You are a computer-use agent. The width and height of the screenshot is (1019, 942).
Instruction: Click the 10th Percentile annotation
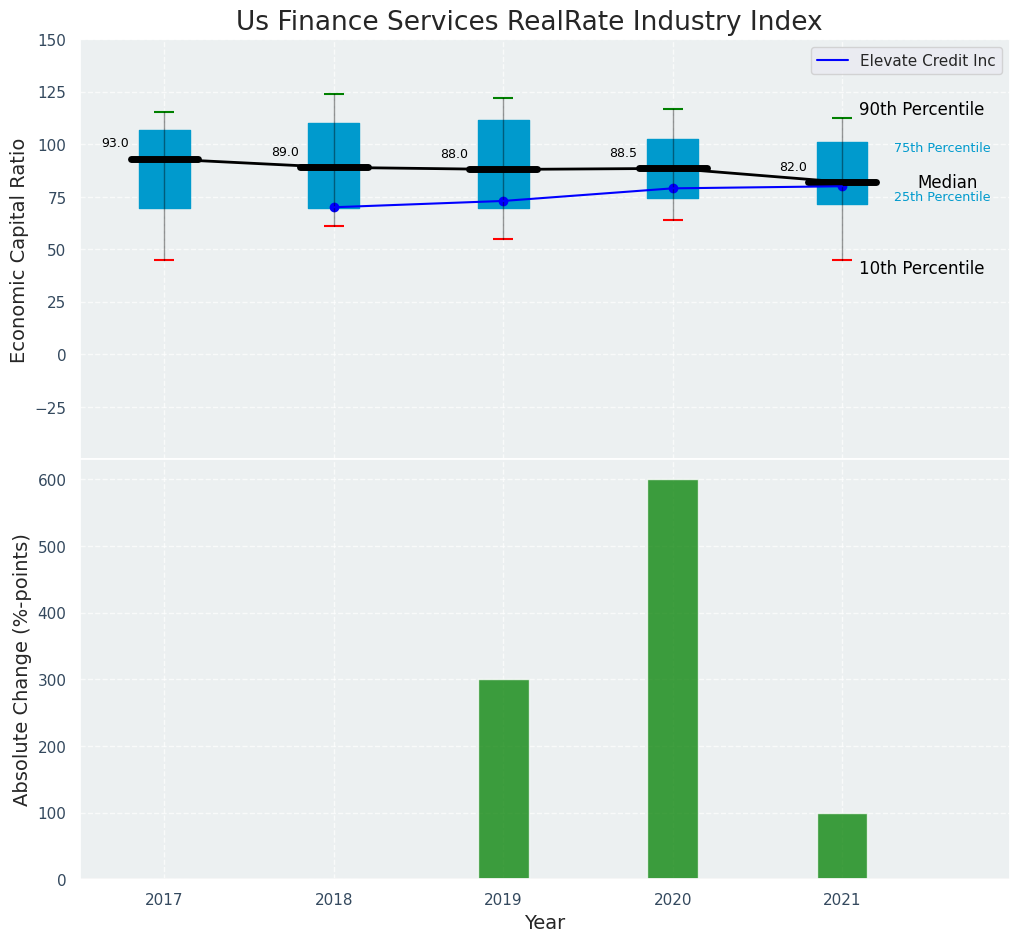921,268
